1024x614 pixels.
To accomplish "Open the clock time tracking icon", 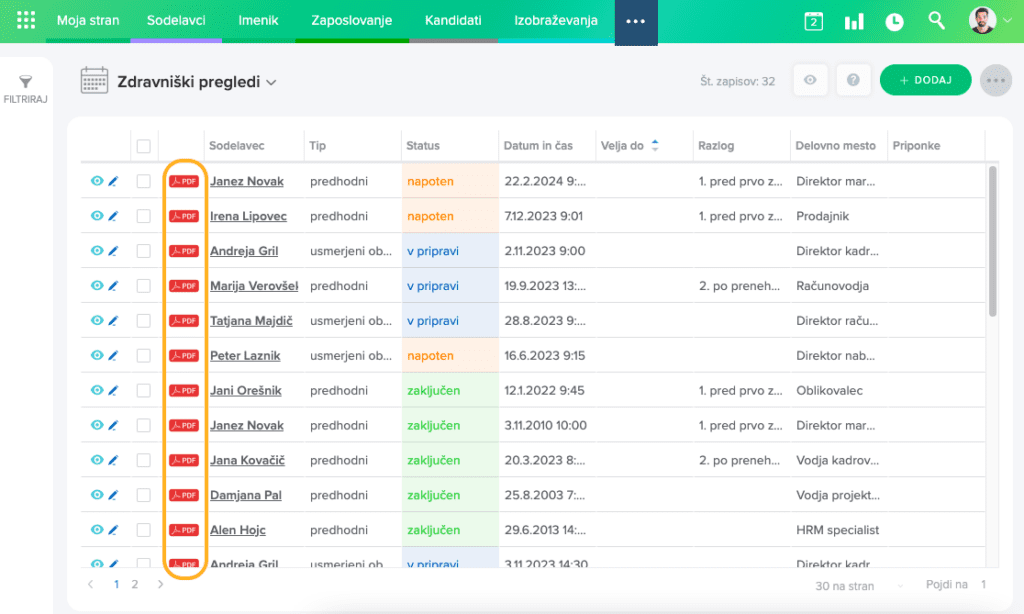I will tap(894, 21).
